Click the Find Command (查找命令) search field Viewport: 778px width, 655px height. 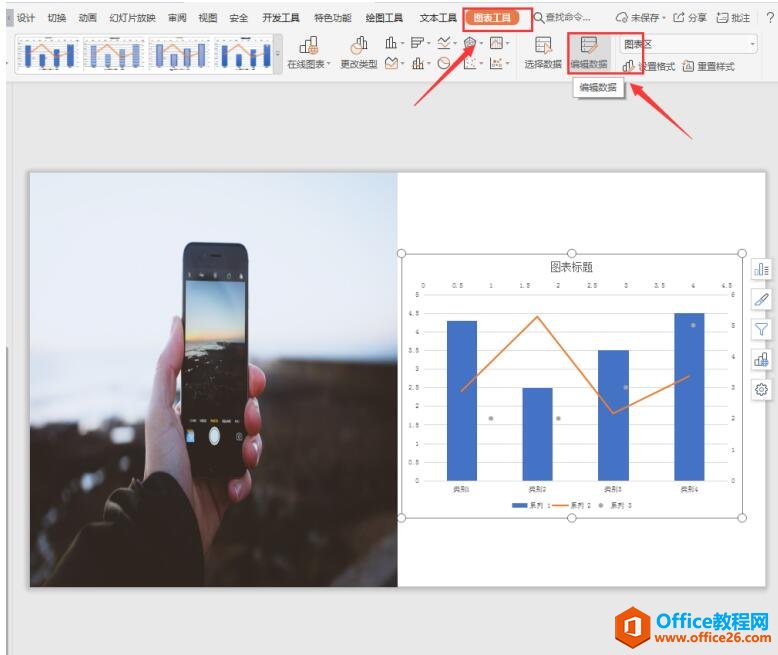(x=567, y=18)
